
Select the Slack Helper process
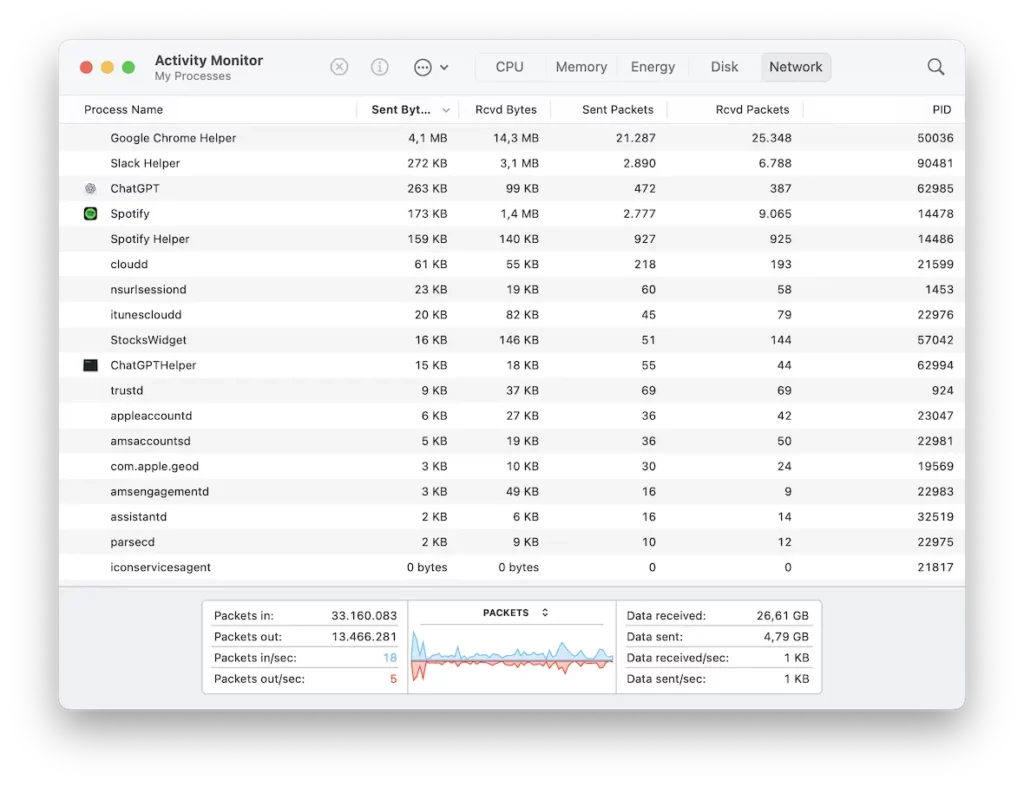(x=145, y=163)
